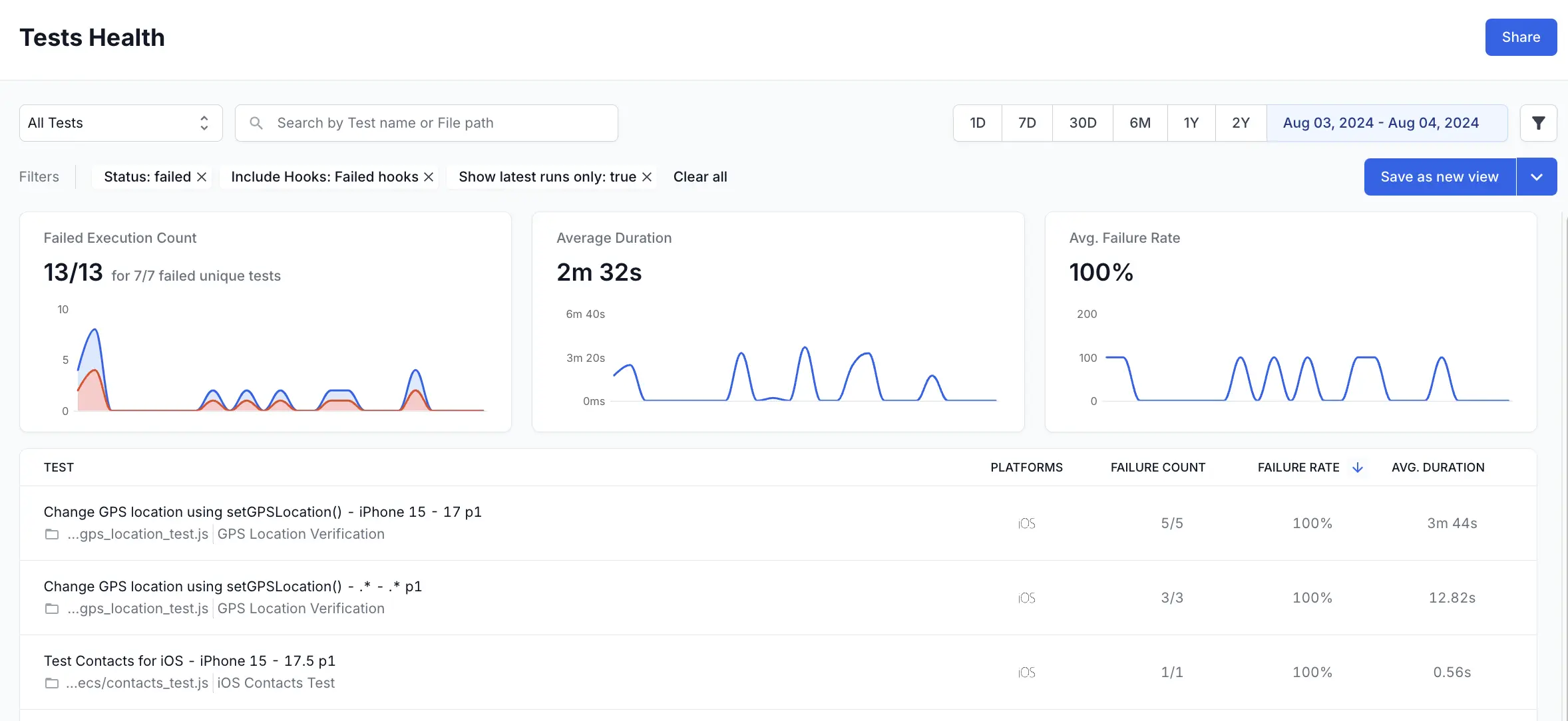Click Clear all filters link
1568x721 pixels.
[699, 177]
